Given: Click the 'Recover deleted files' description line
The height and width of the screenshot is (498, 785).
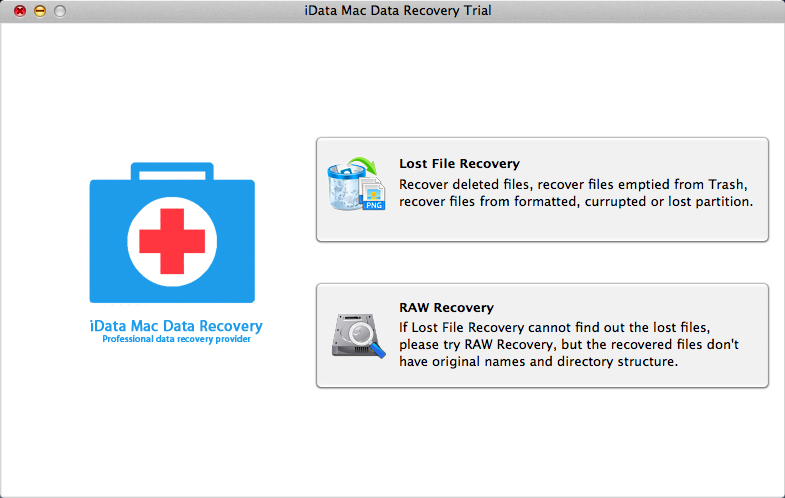Looking at the screenshot, I should (573, 185).
